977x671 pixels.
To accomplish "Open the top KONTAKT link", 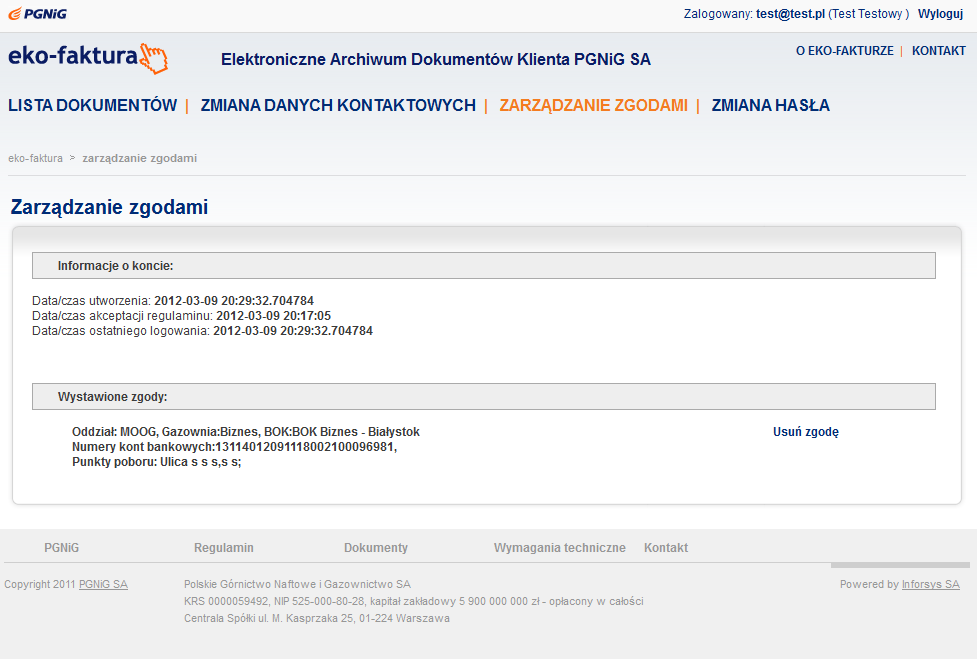I will [938, 51].
